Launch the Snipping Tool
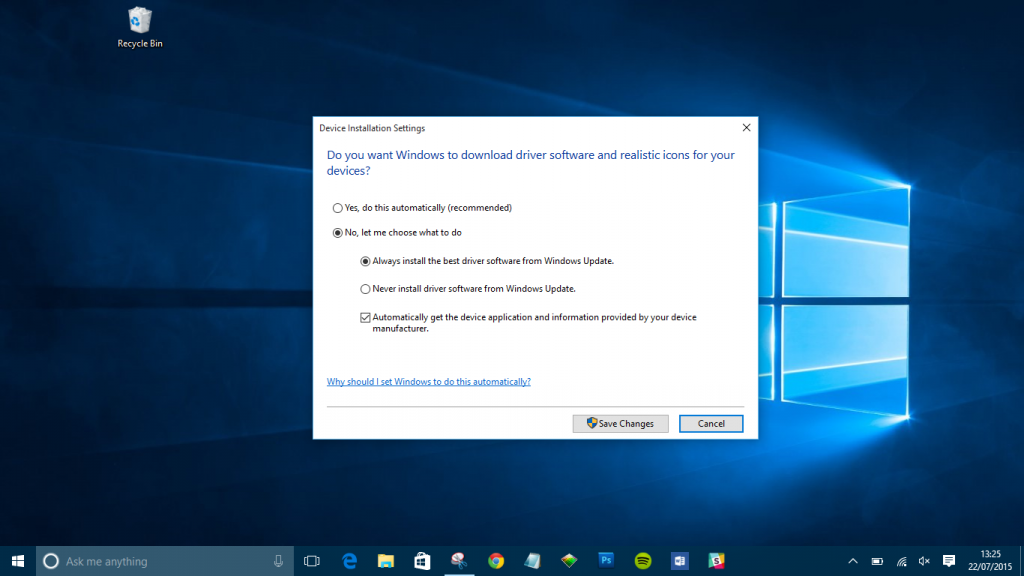 pos(459,560)
